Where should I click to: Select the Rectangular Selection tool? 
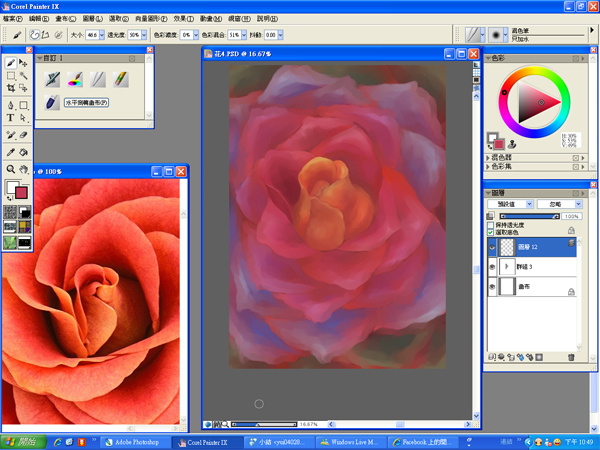tap(11, 76)
